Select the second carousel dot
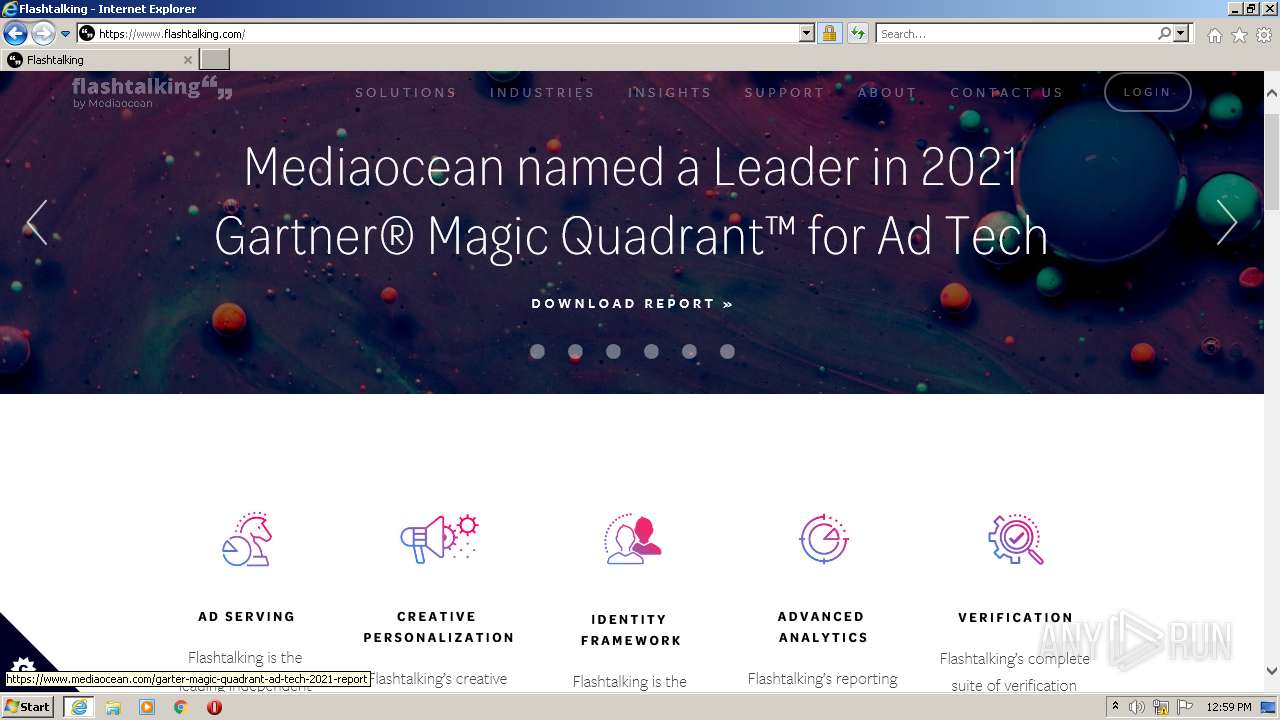This screenshot has width=1280, height=720. (575, 351)
